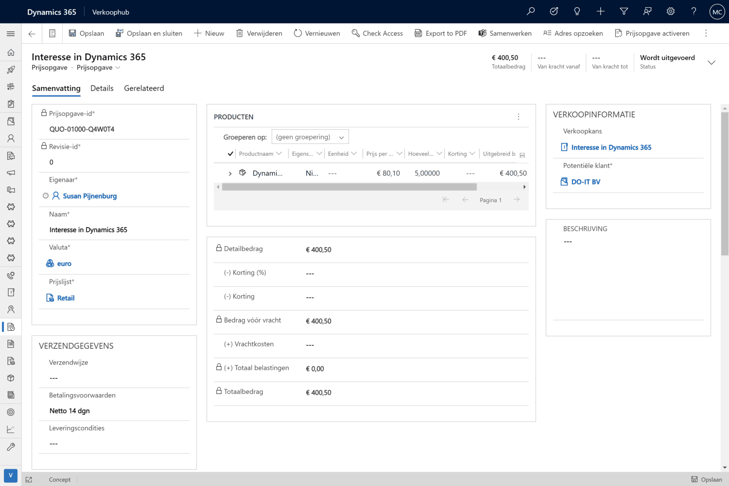Click the owner presence status circle
Image resolution: width=729 pixels, height=486 pixels.
46,196
